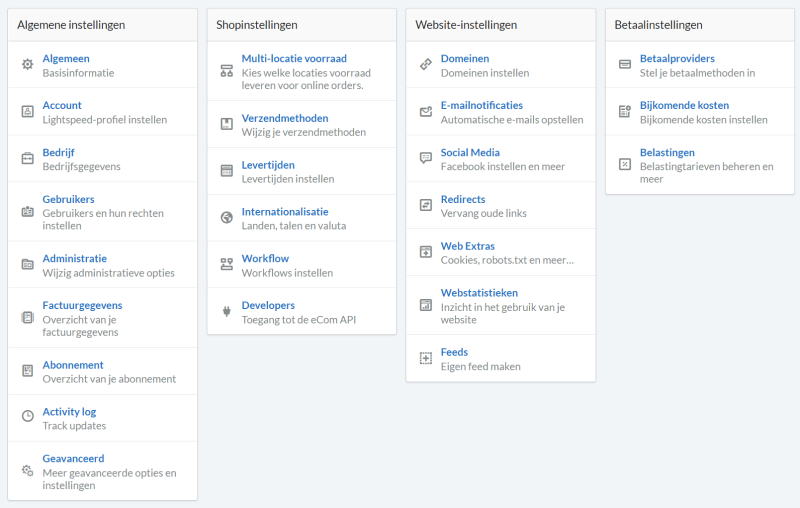Click the calendar icon beside Levertijden

click(227, 171)
